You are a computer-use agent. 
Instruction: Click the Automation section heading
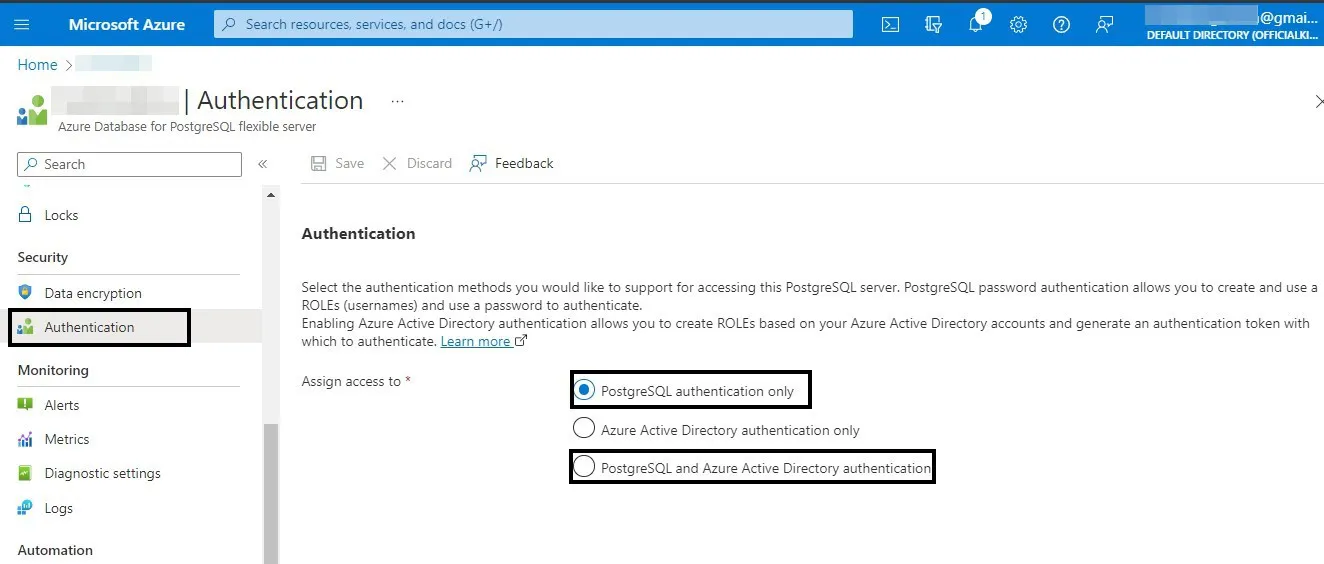55,550
